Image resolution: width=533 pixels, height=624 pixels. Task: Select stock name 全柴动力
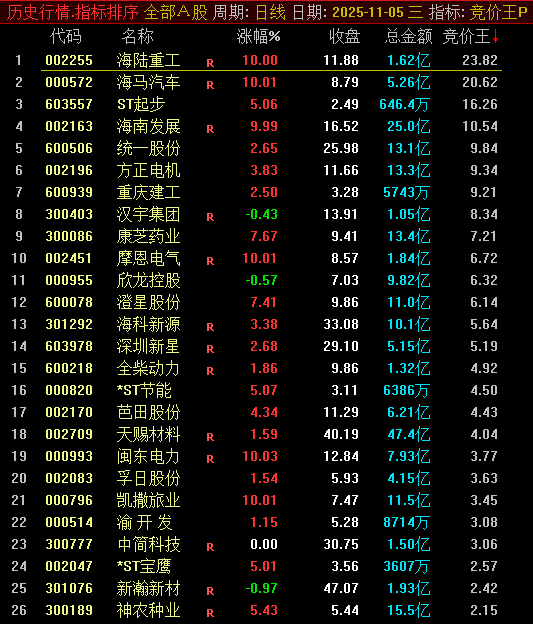click(148, 369)
